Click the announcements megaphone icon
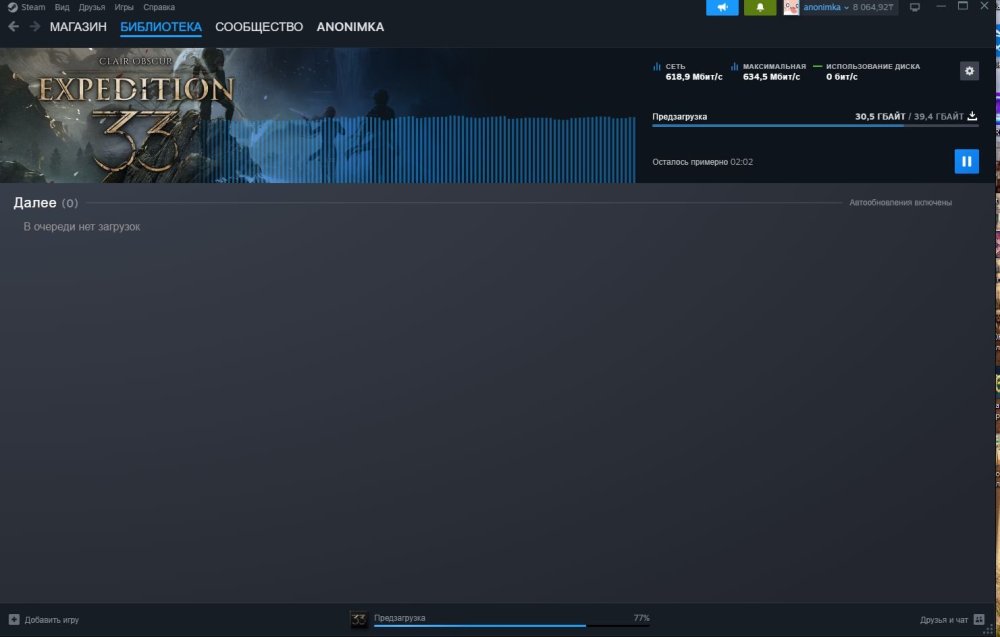Screen dimensions: 1000x637 [x=722, y=7]
